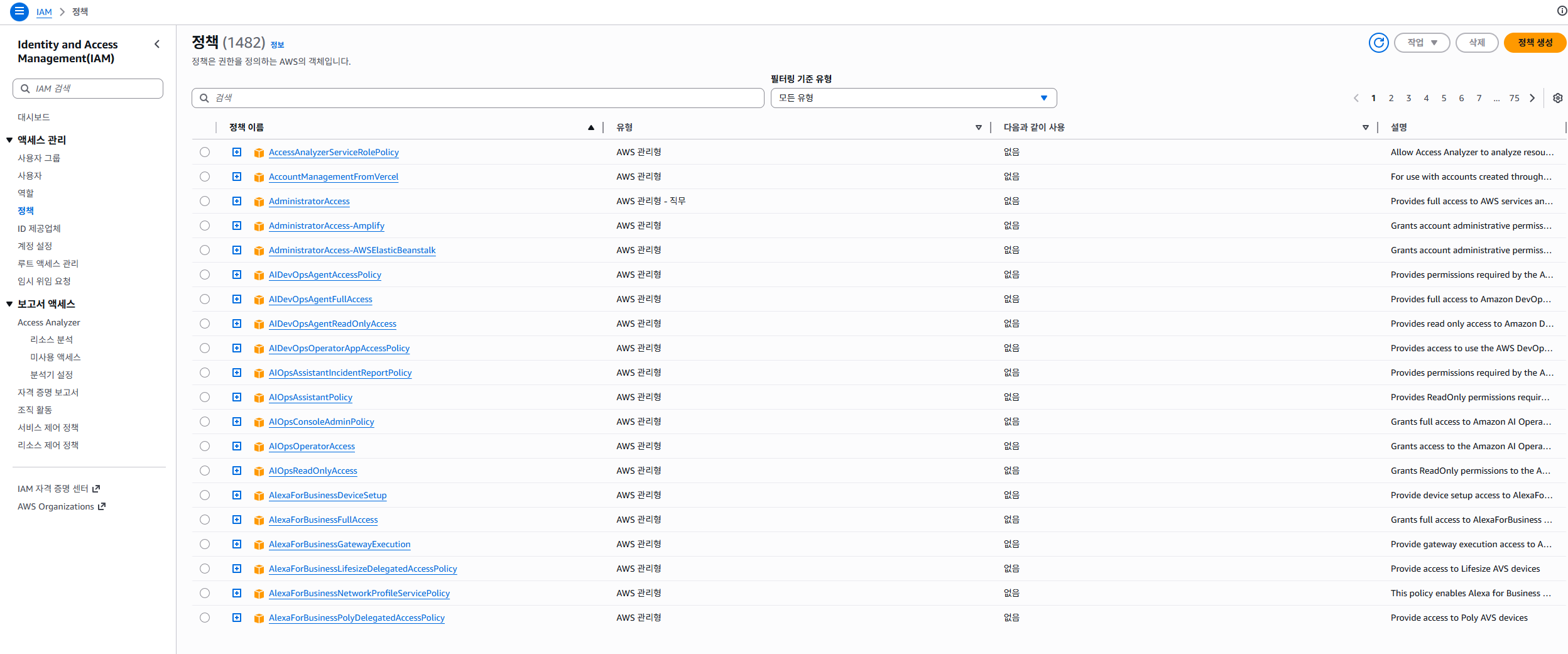Collapse the 액세스 관리 sidebar section
This screenshot has width=1568, height=654.
point(9,140)
